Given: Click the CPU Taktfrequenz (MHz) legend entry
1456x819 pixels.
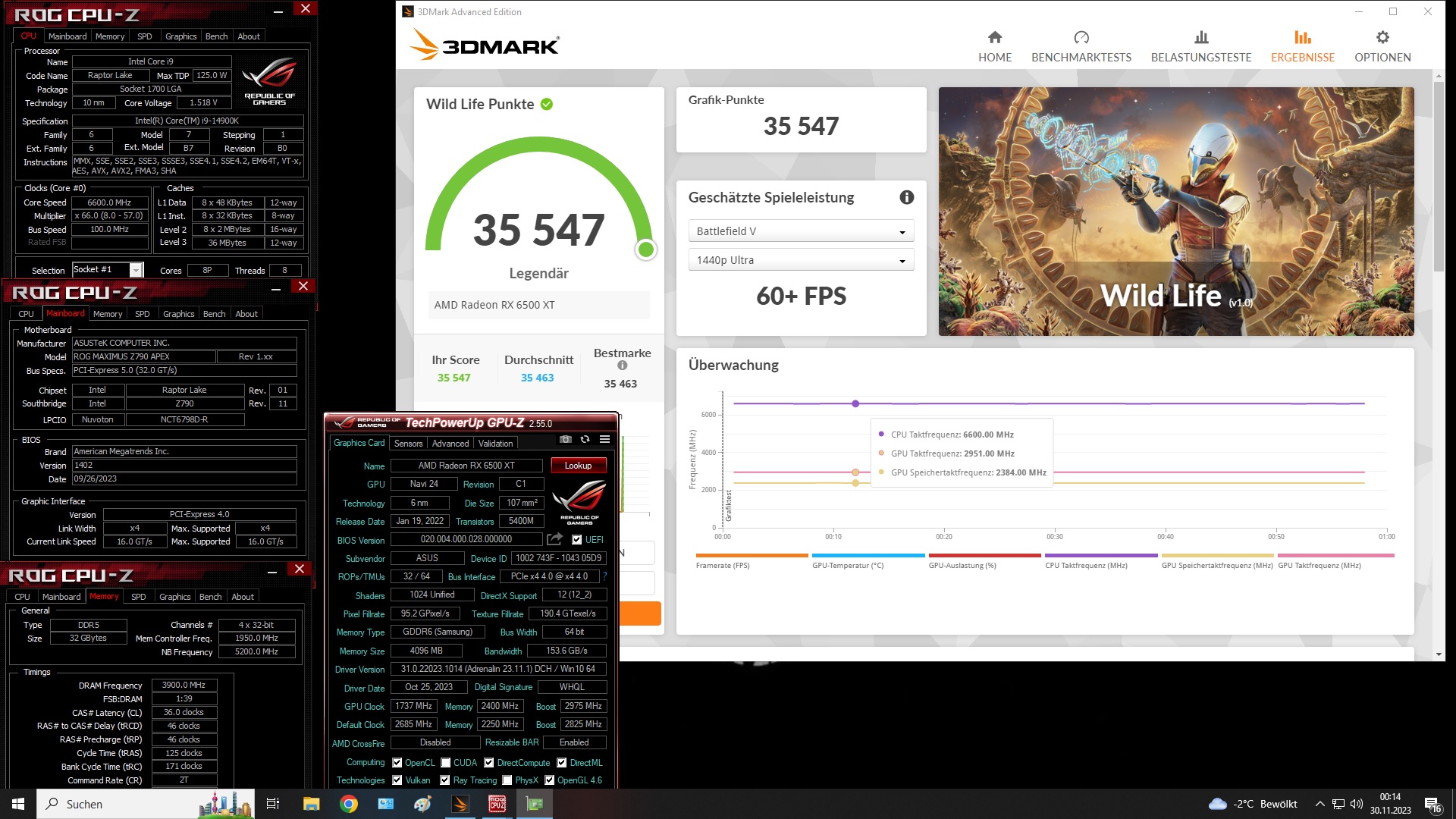Looking at the screenshot, I should point(1101,561).
